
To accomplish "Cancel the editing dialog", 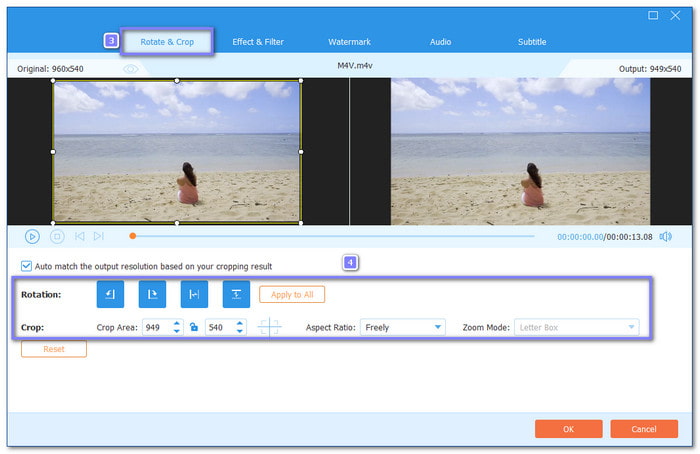I will 644,429.
